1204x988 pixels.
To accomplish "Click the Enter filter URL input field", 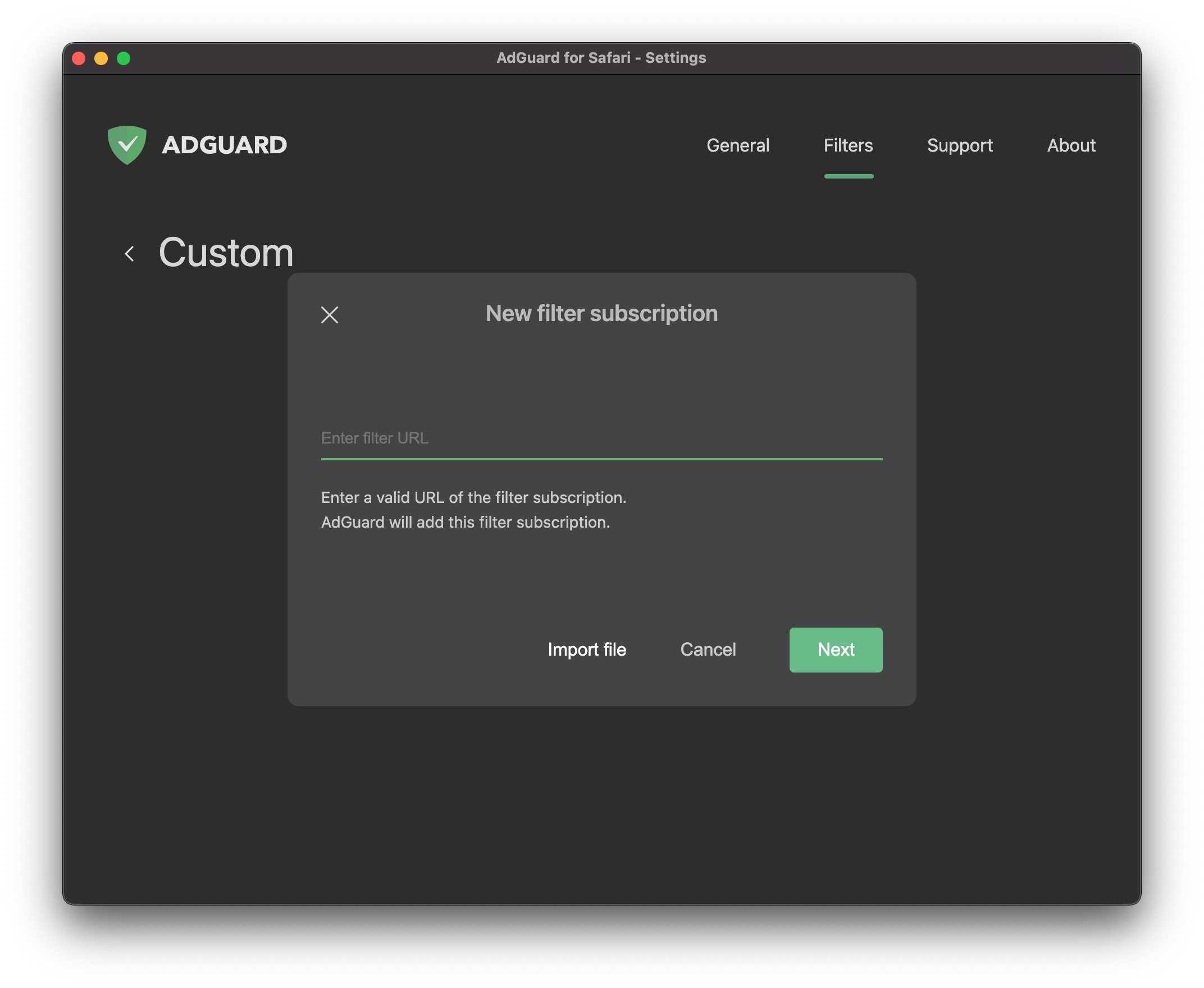I will [x=600, y=437].
